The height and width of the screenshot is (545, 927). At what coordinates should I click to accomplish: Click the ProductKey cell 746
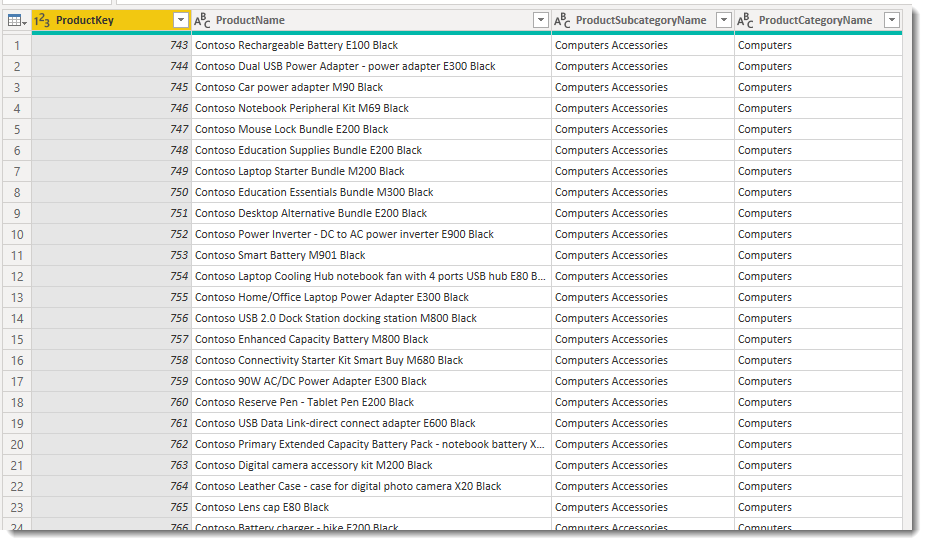[112, 108]
